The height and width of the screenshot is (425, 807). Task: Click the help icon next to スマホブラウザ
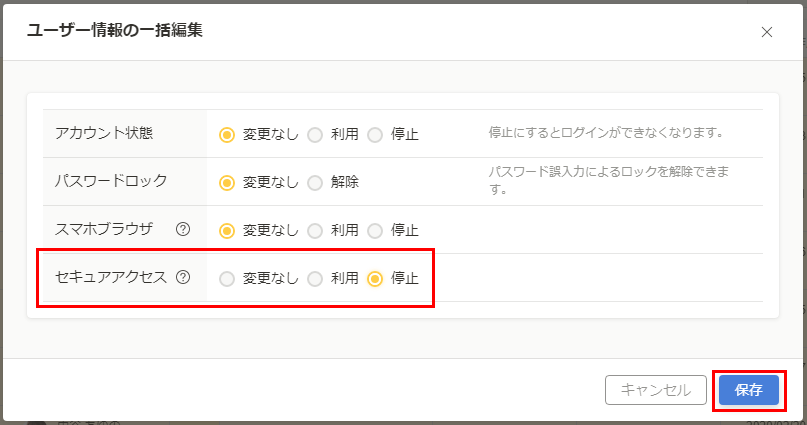pyautogui.click(x=183, y=229)
